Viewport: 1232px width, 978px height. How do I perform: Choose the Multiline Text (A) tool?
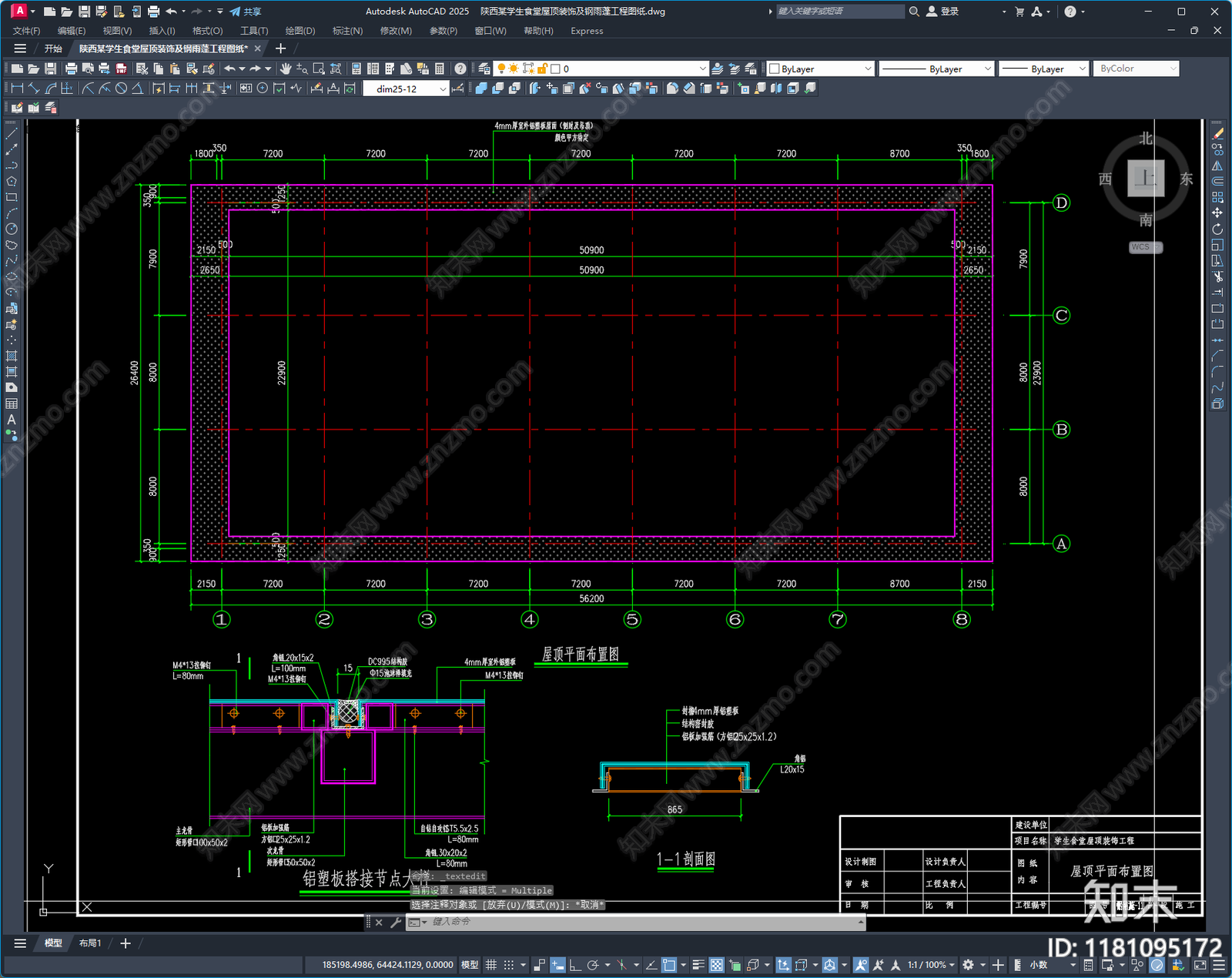(12, 420)
